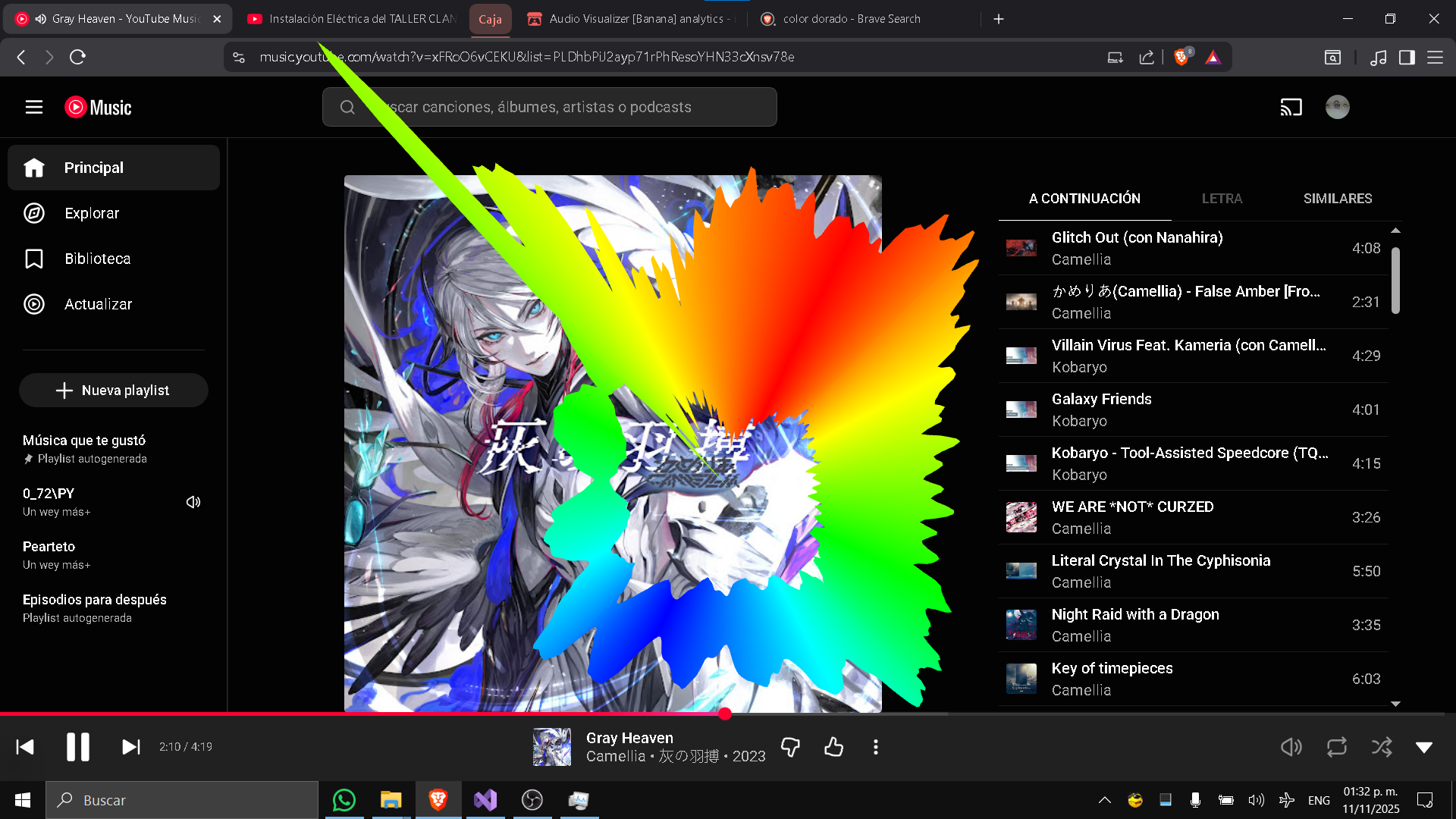Screen dimensions: 1456x819
Task: Open the hamburger guide menu
Action: point(34,107)
